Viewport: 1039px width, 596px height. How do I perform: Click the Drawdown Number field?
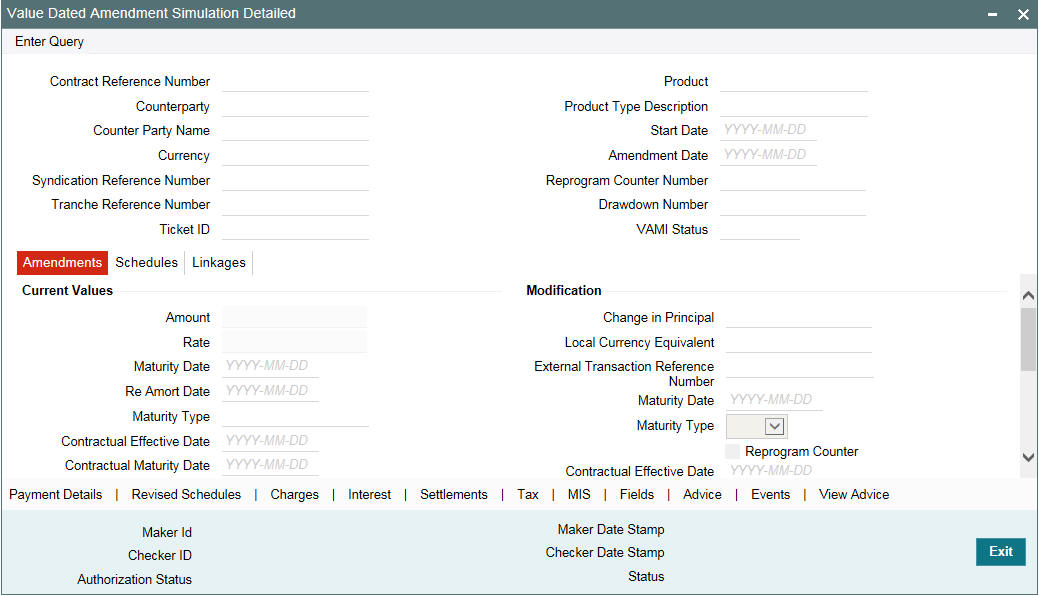pos(793,205)
